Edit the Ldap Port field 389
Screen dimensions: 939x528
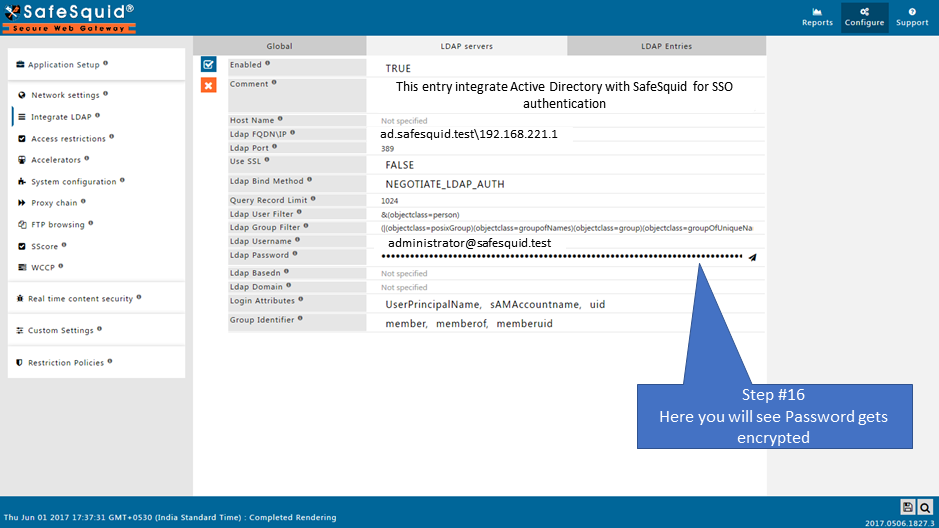[x=566, y=148]
